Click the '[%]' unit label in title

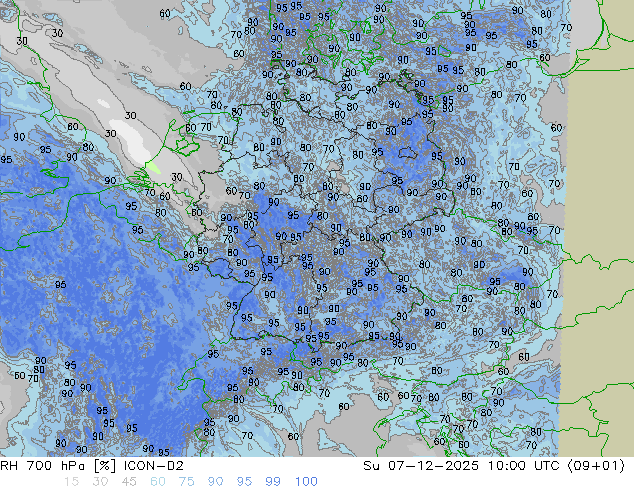[105, 466]
